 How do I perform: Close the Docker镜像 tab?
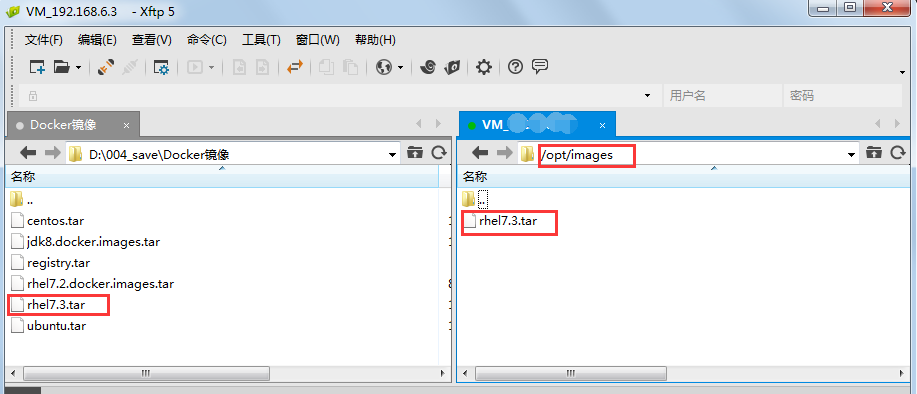(x=126, y=126)
